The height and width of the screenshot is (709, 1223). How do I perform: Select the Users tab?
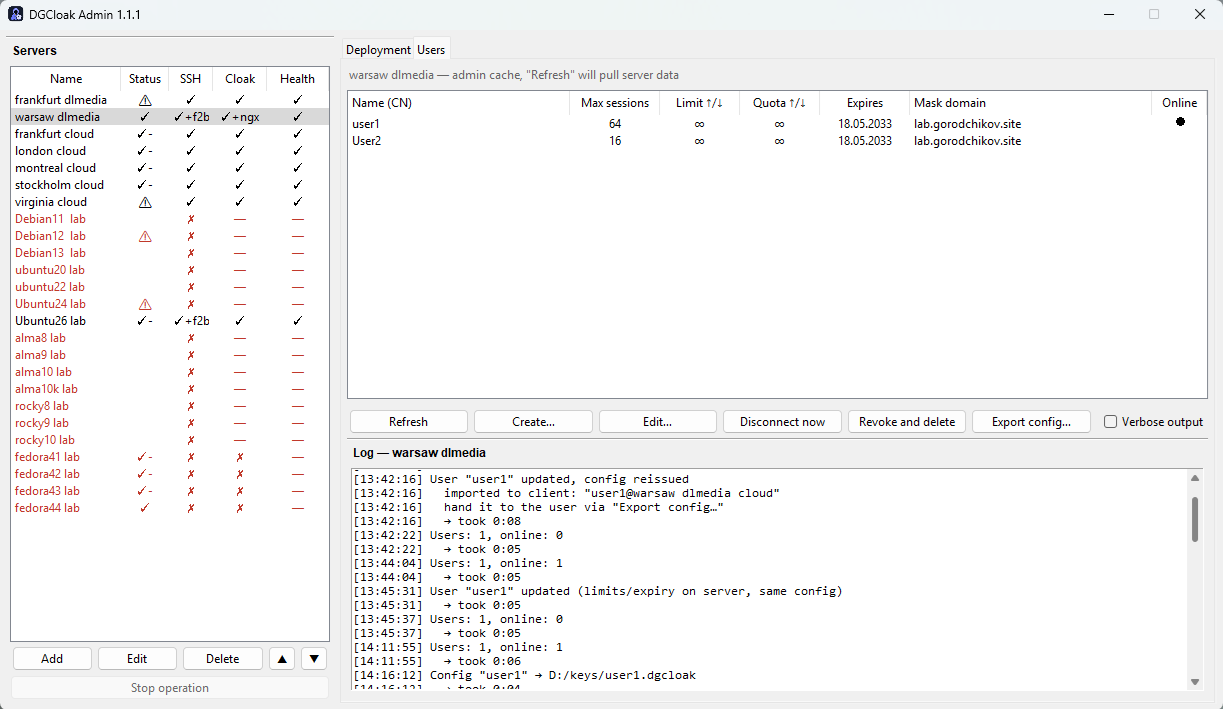432,49
